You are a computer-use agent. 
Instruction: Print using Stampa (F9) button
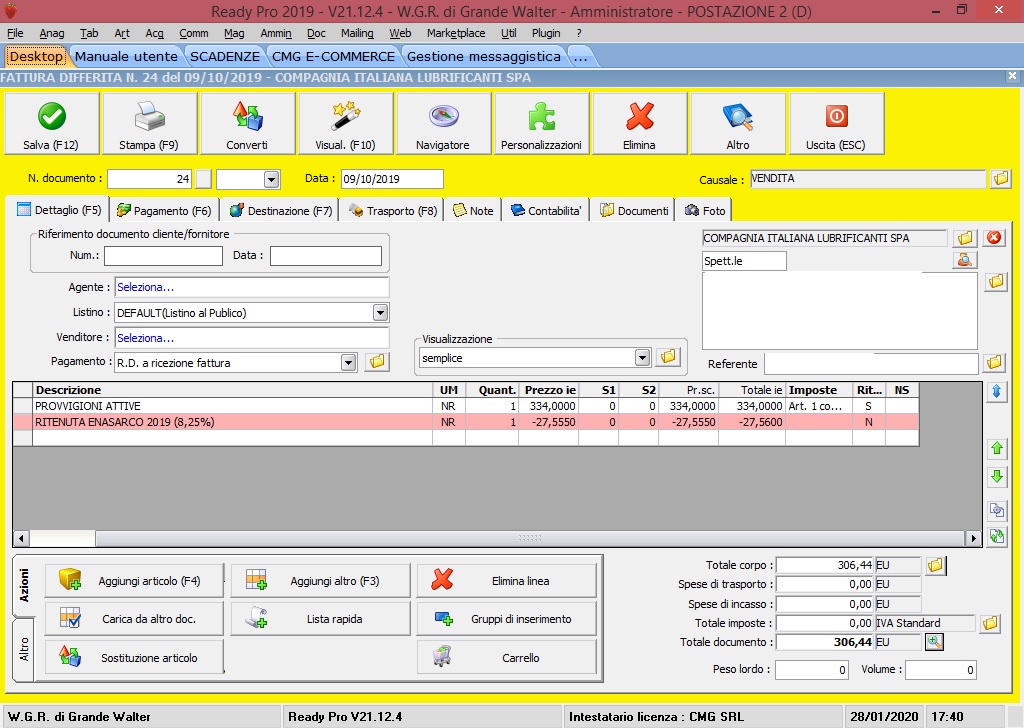(x=150, y=123)
